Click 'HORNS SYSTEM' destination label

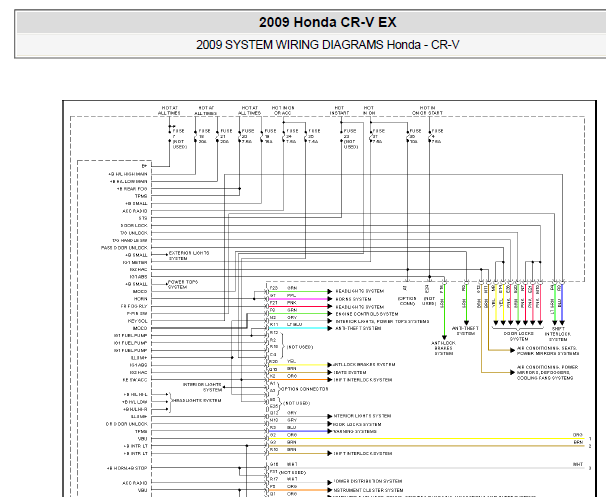point(353,299)
